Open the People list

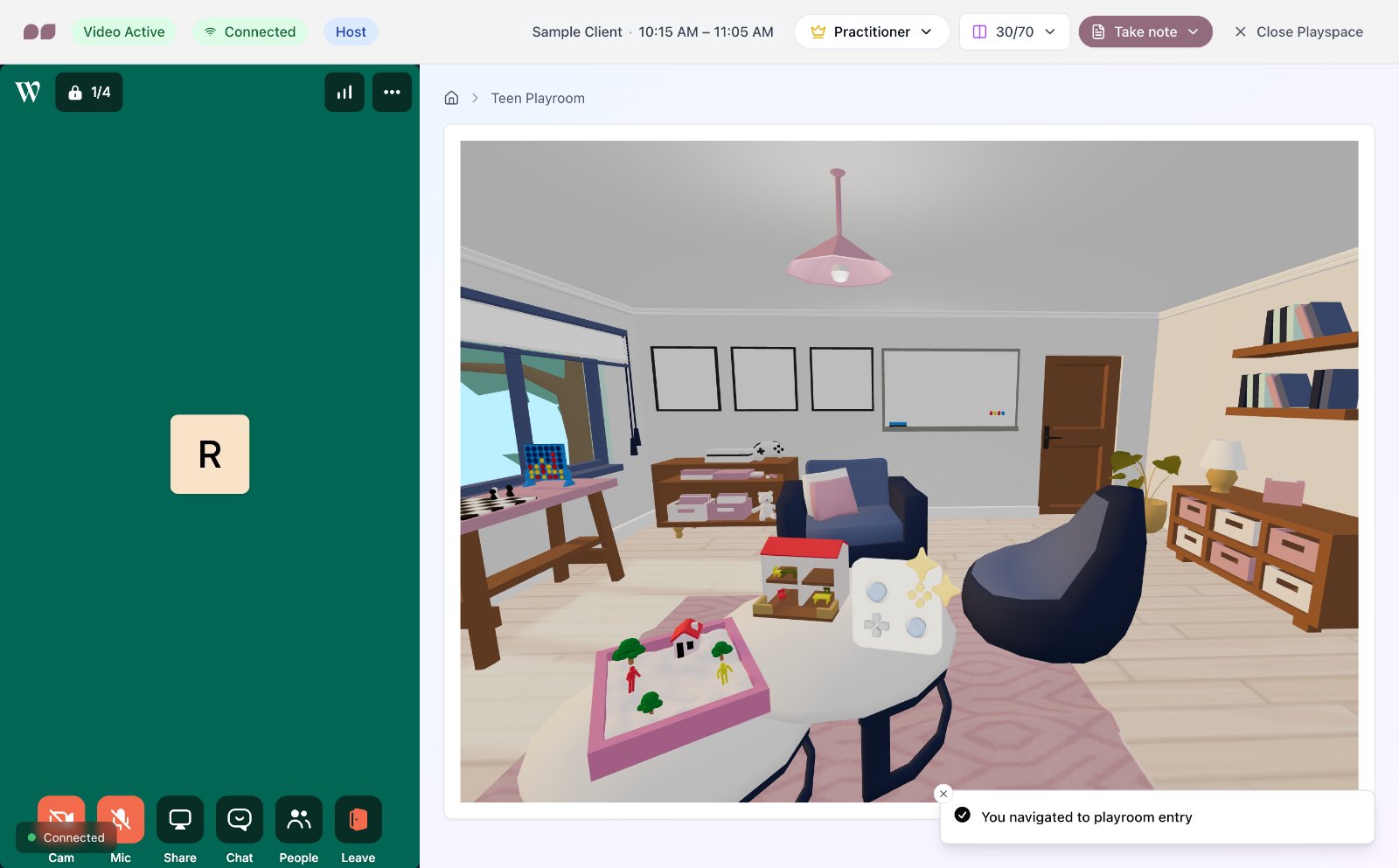(x=299, y=819)
